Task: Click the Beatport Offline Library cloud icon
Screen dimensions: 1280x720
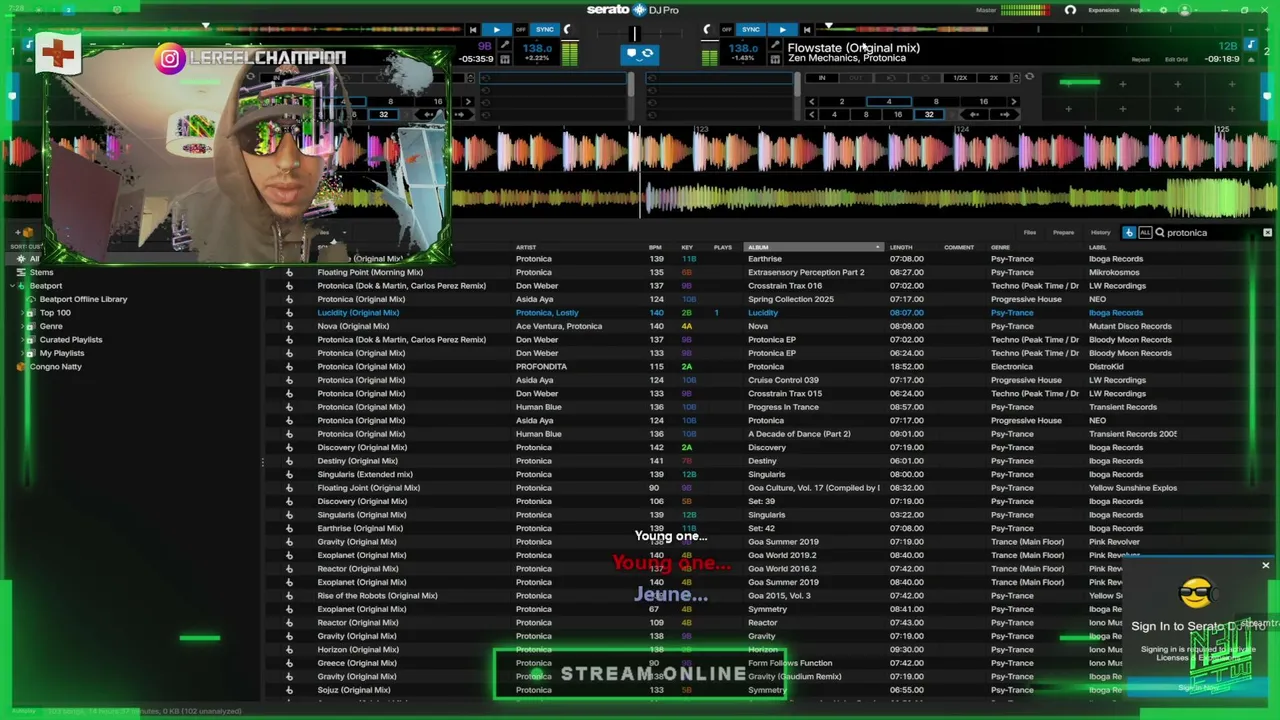Action: tap(32, 299)
